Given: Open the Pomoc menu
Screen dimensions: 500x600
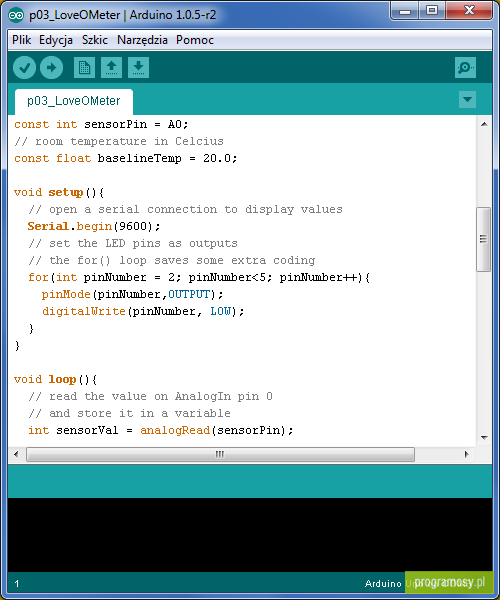Looking at the screenshot, I should (x=195, y=40).
